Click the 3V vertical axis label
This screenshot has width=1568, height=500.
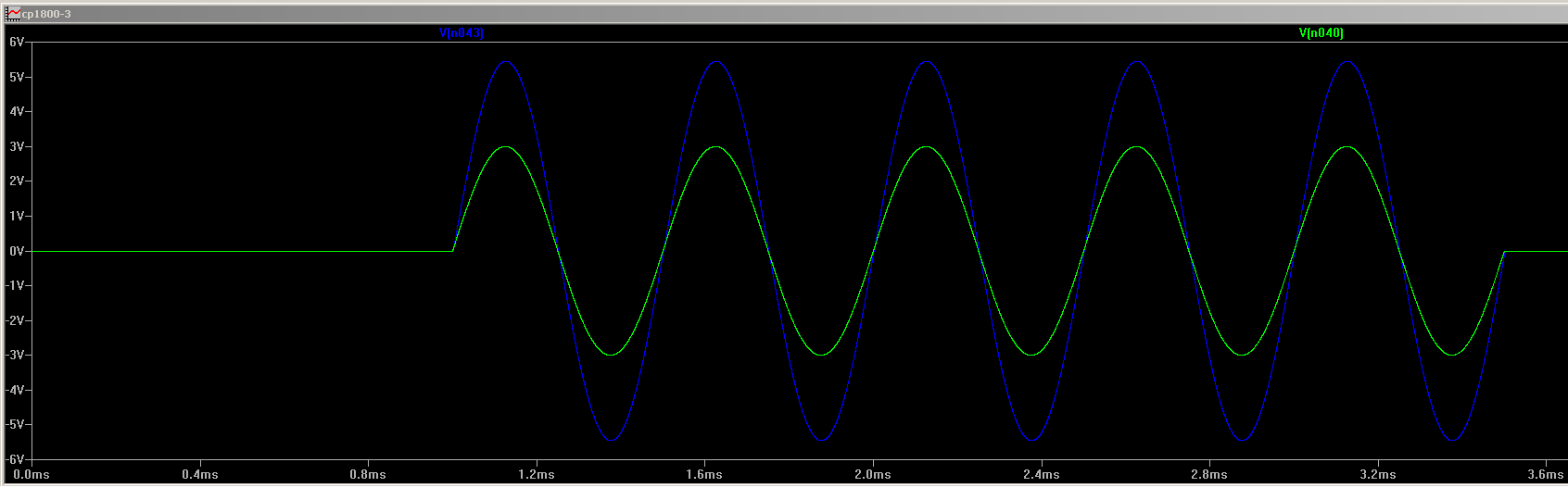pos(16,146)
